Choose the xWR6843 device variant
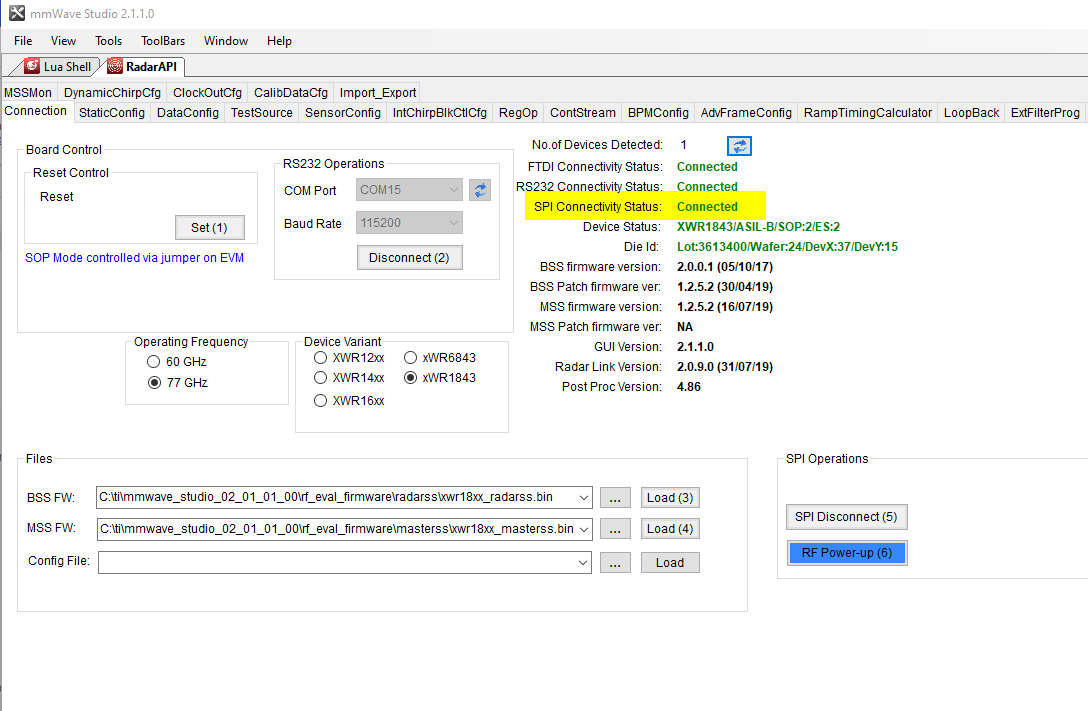This screenshot has width=1088, height=711. tap(410, 357)
